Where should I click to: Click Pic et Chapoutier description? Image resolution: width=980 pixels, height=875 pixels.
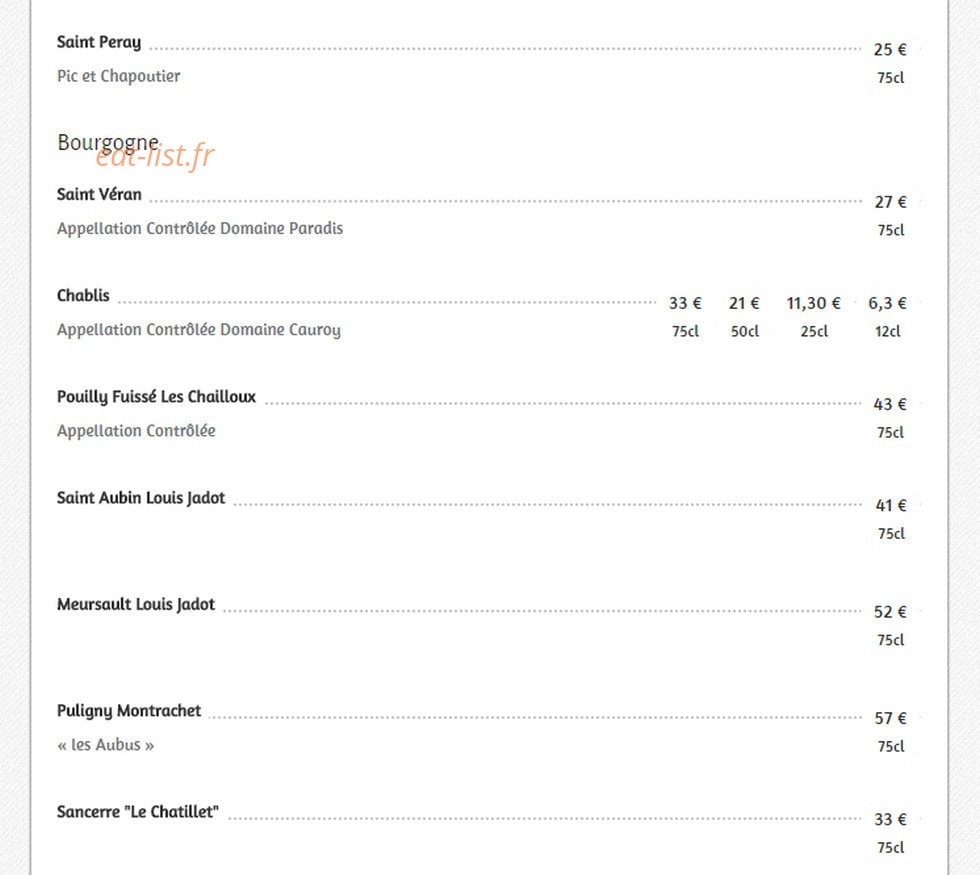[118, 76]
